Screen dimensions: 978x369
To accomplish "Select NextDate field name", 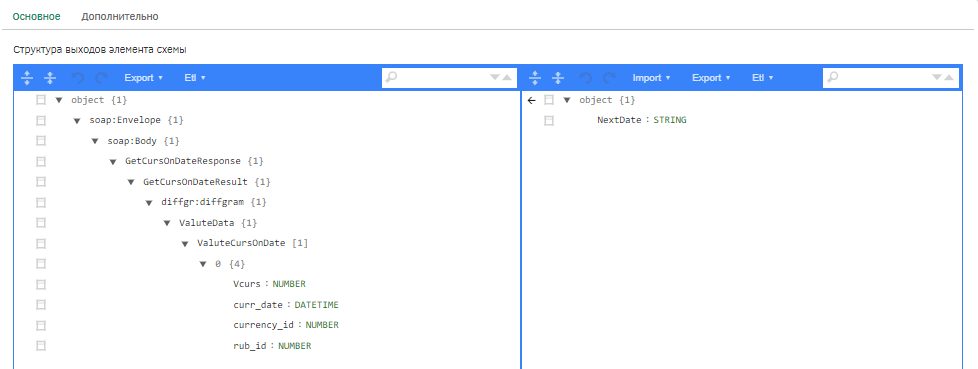I will (x=619, y=120).
